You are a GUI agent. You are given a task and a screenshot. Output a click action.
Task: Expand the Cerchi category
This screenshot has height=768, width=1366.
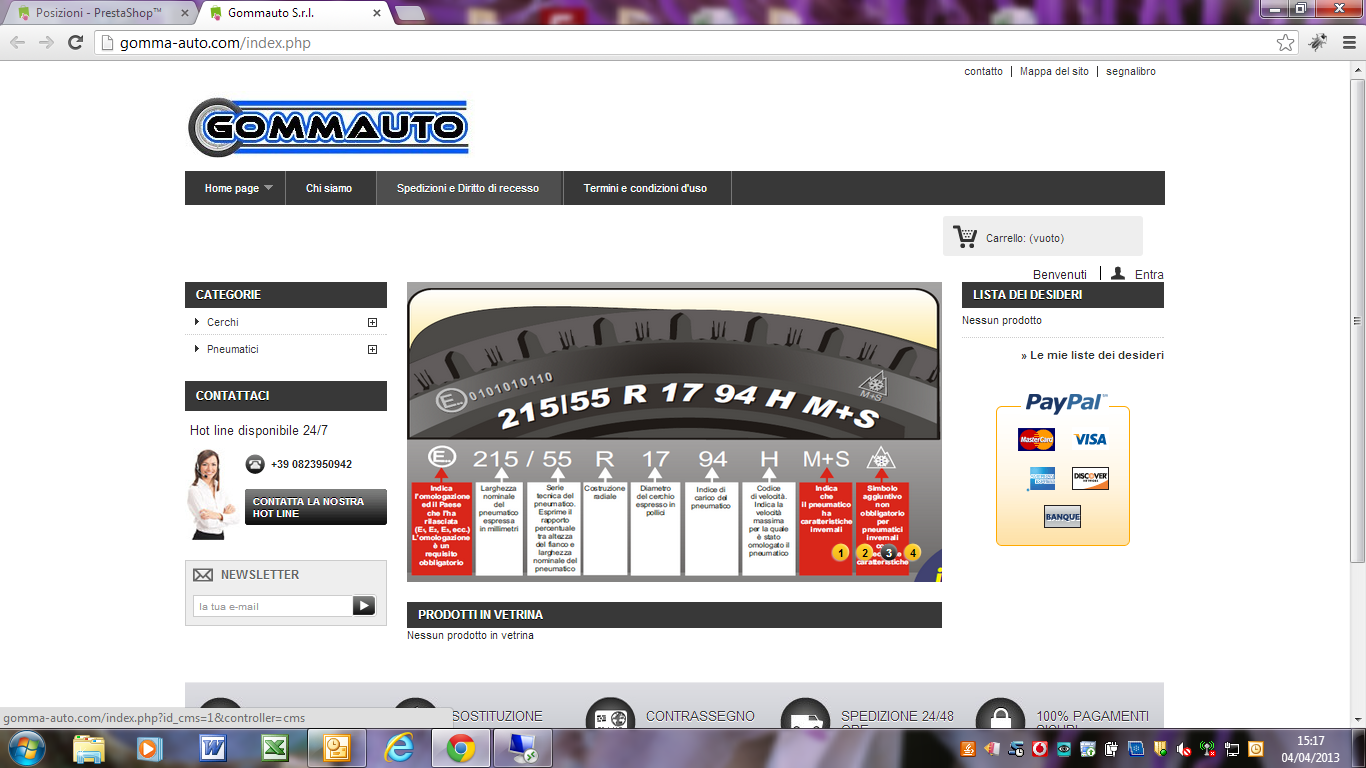point(372,322)
